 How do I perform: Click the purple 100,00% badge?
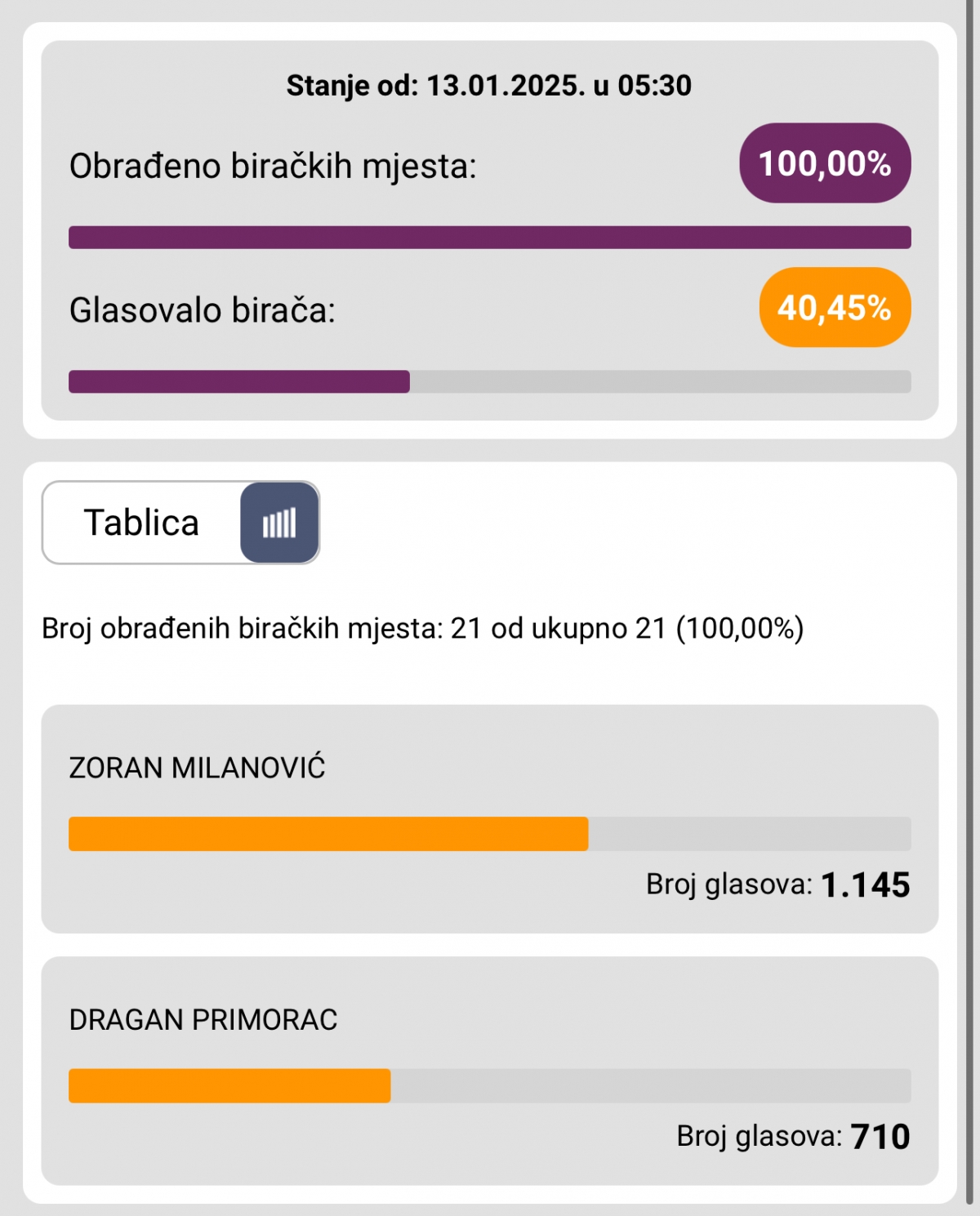point(825,163)
